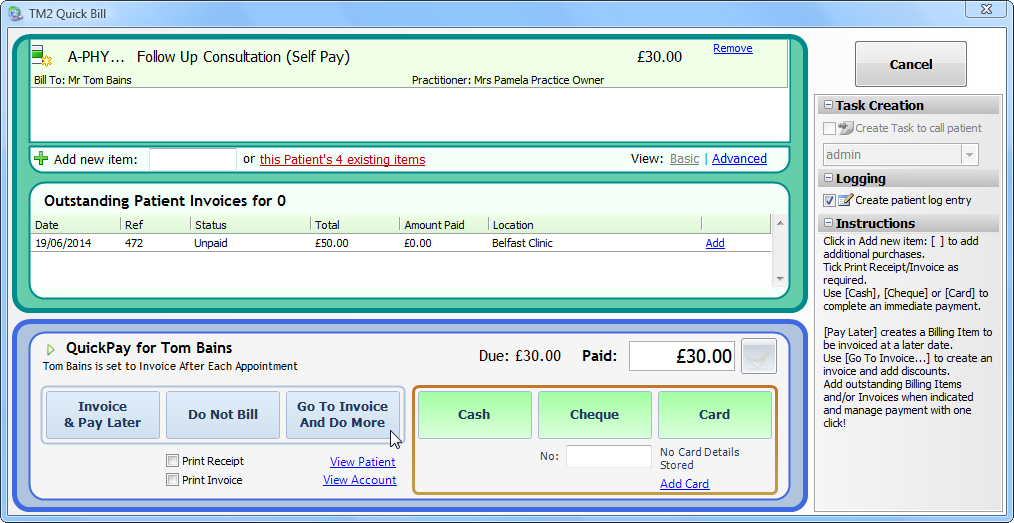Open the View Account link
Screen dimensions: 1014x523
360,480
